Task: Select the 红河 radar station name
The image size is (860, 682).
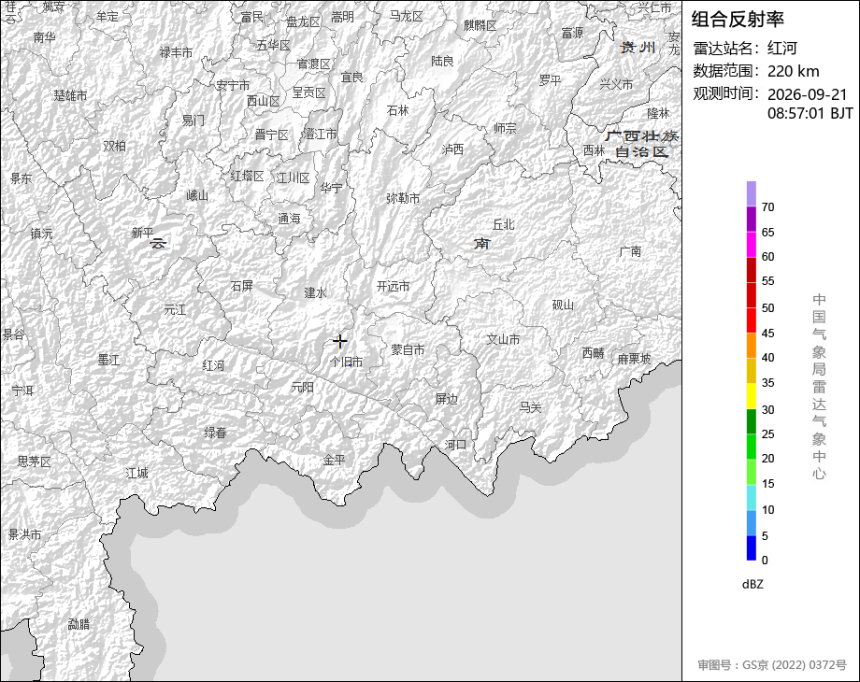Action: click(x=782, y=48)
